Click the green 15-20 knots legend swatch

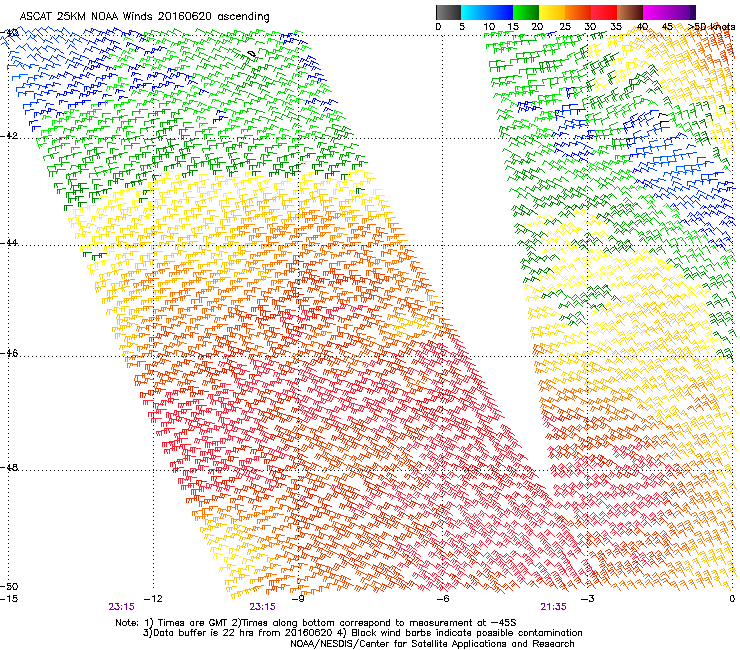pyautogui.click(x=526, y=12)
